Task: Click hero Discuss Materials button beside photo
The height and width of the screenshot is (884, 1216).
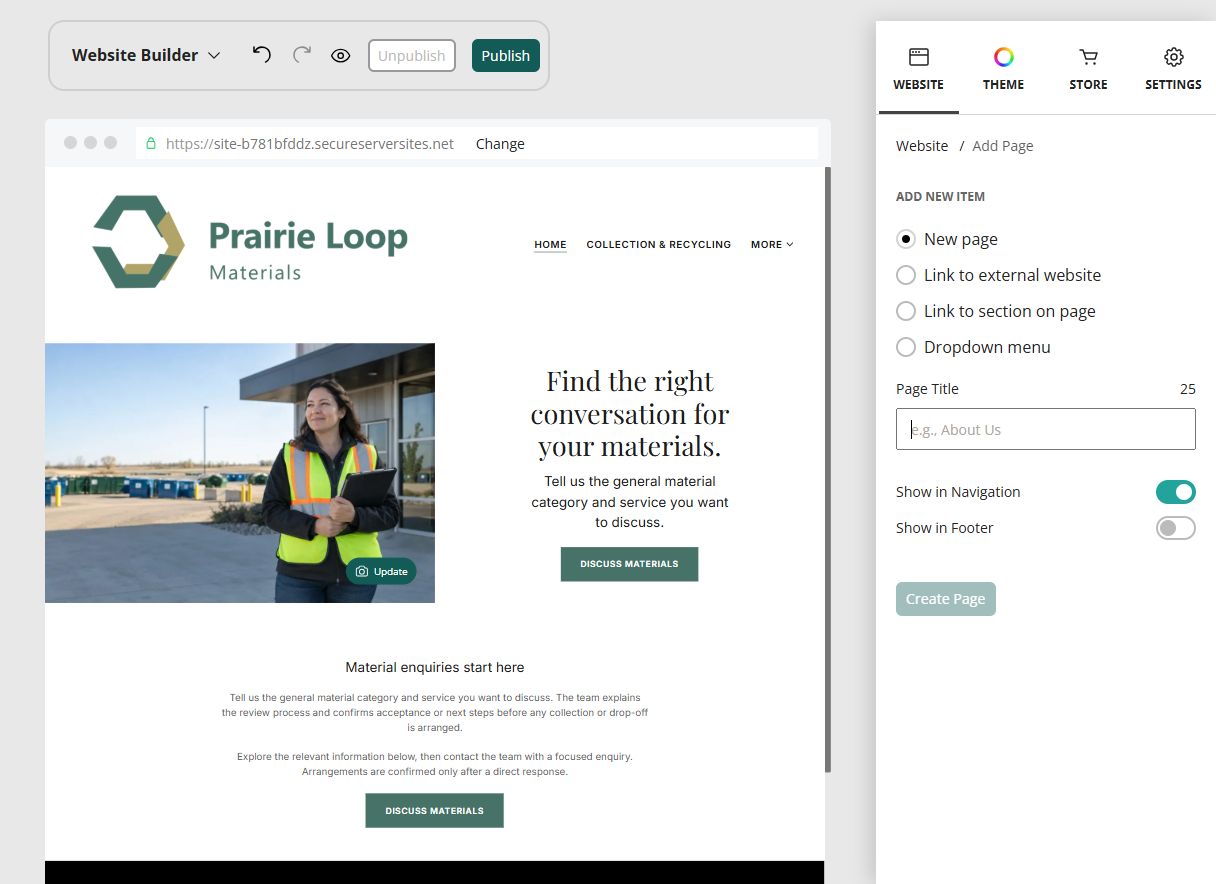Action: click(629, 564)
